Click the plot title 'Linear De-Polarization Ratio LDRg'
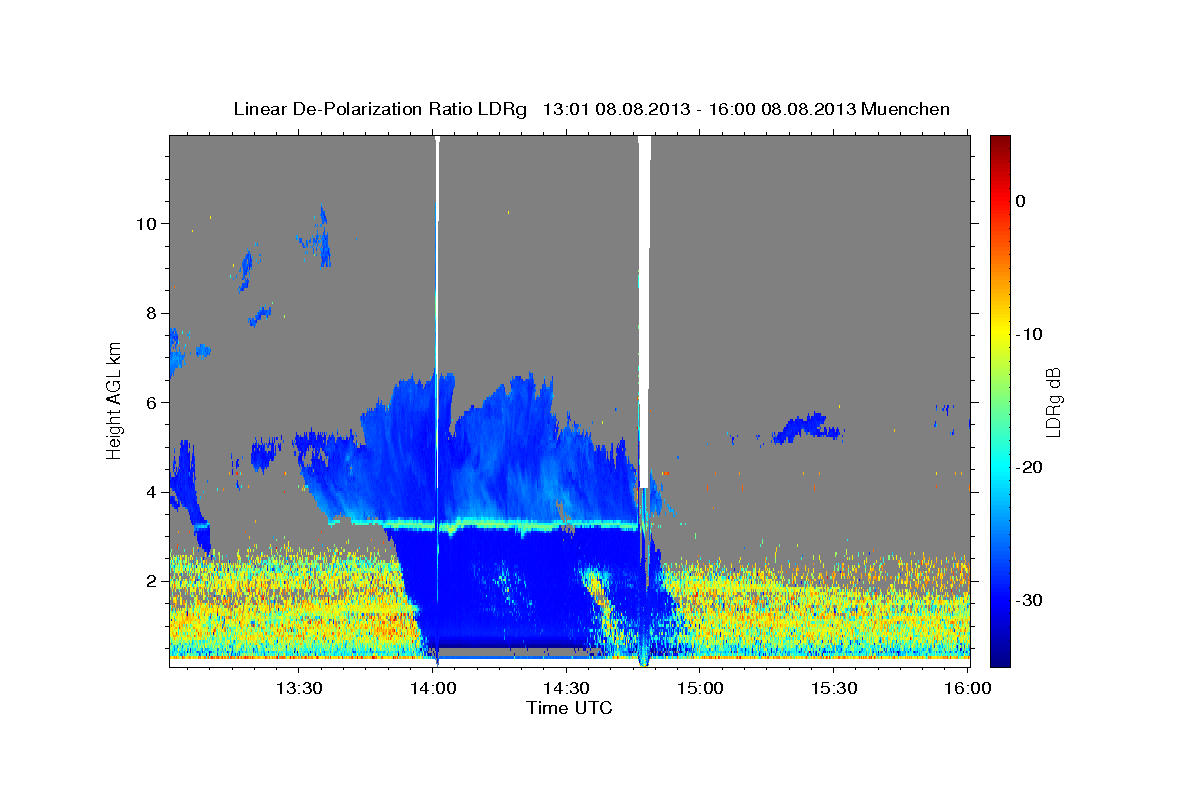1200x800 pixels. pyautogui.click(x=379, y=109)
